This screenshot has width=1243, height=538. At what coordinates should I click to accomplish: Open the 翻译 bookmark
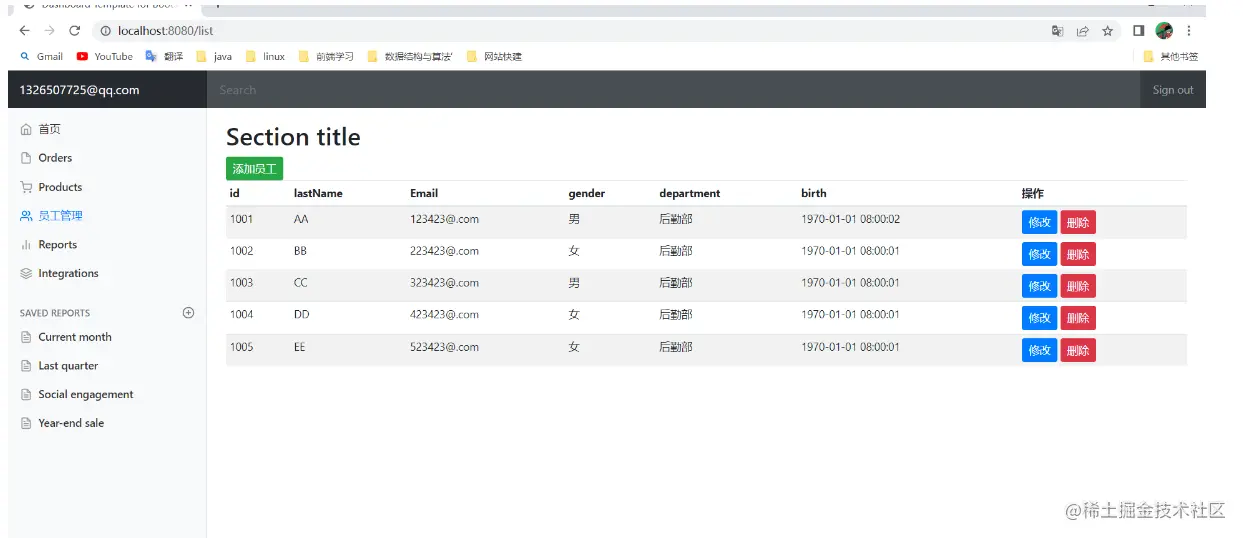pos(164,57)
